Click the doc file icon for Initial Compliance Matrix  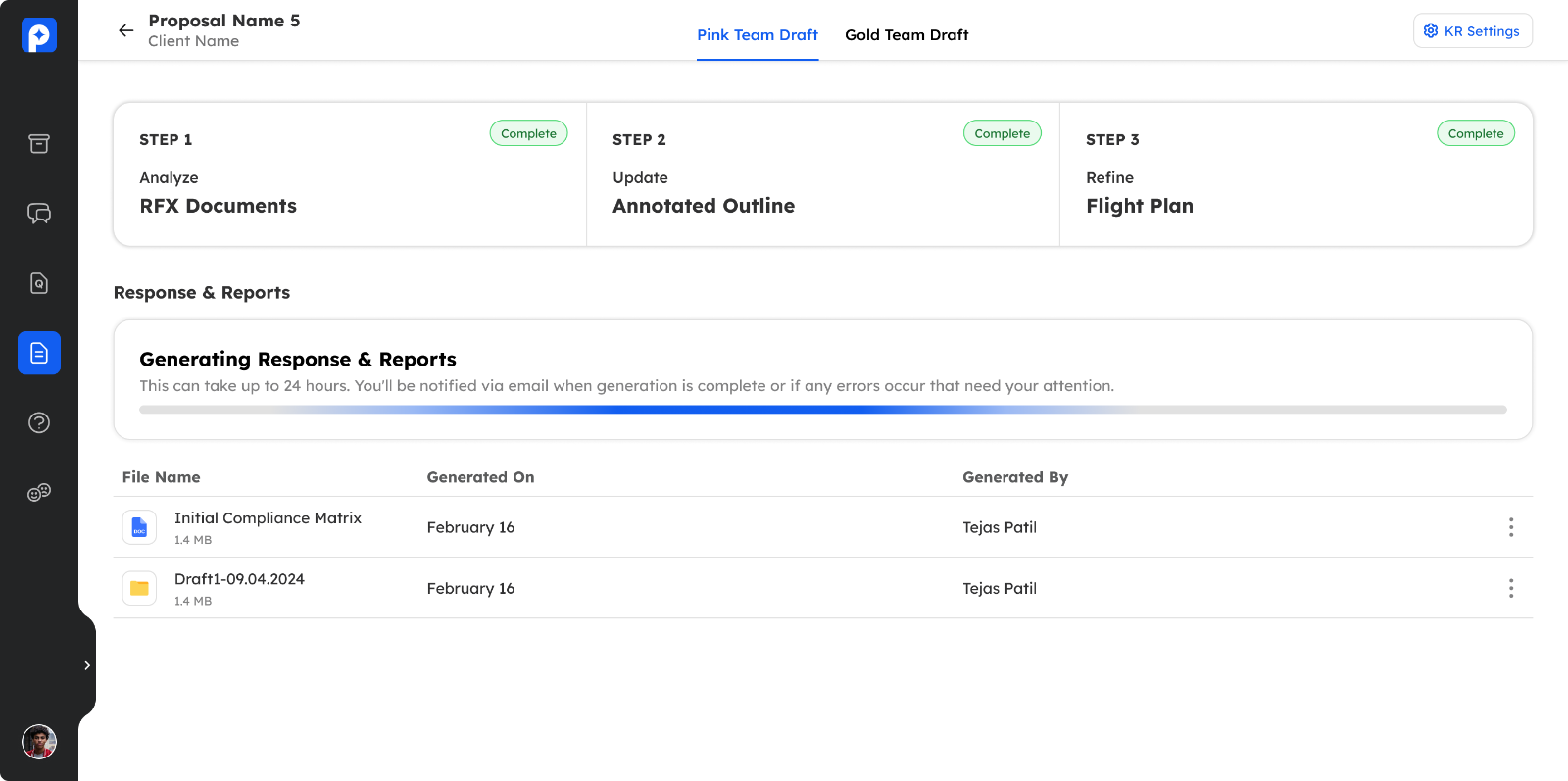(x=139, y=527)
